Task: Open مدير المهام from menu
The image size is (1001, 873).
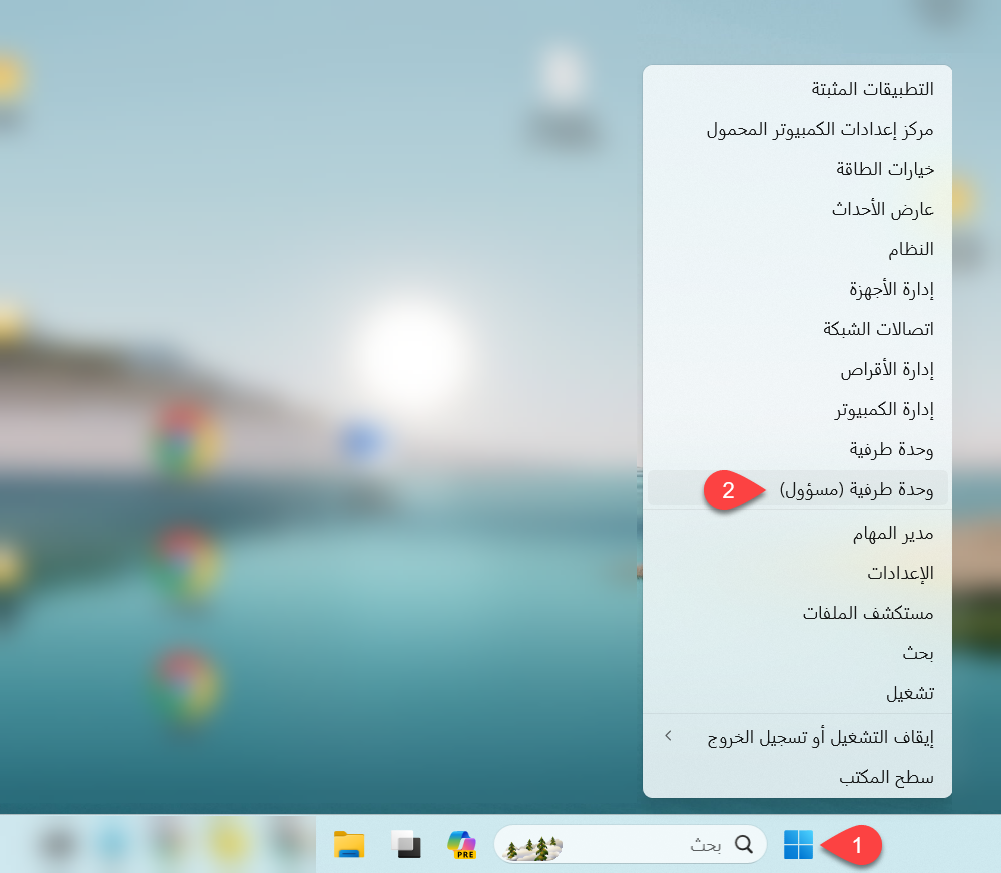Action: pos(797,533)
